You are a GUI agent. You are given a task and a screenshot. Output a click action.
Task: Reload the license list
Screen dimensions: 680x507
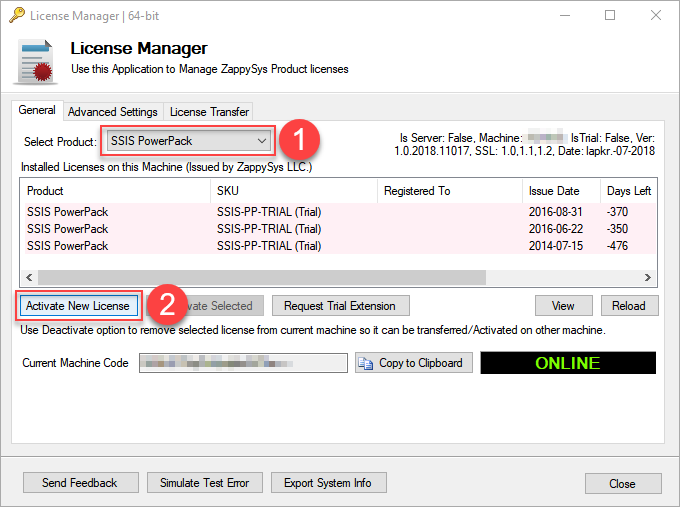[x=629, y=306]
